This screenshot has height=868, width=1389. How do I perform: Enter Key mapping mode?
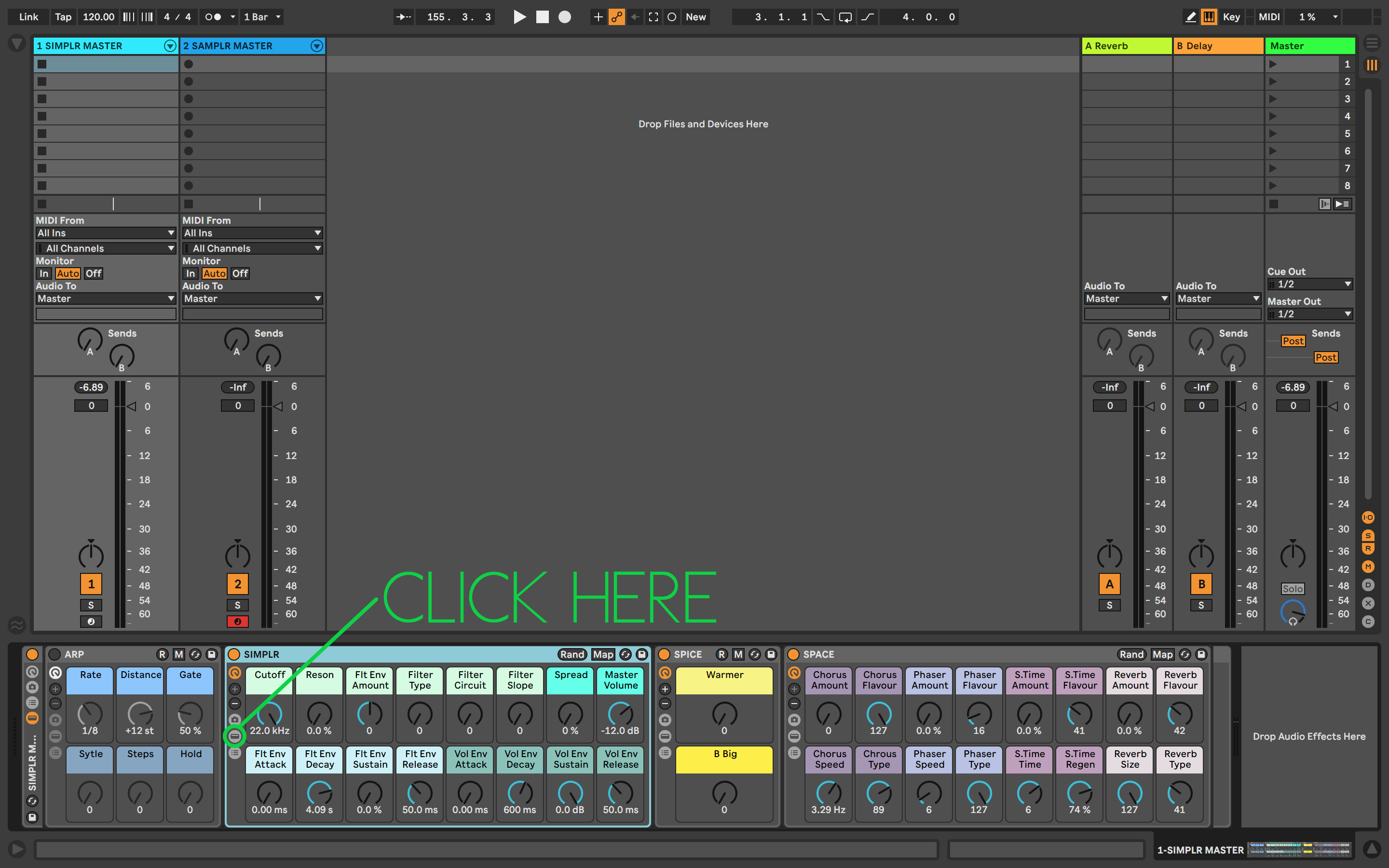pyautogui.click(x=1231, y=17)
